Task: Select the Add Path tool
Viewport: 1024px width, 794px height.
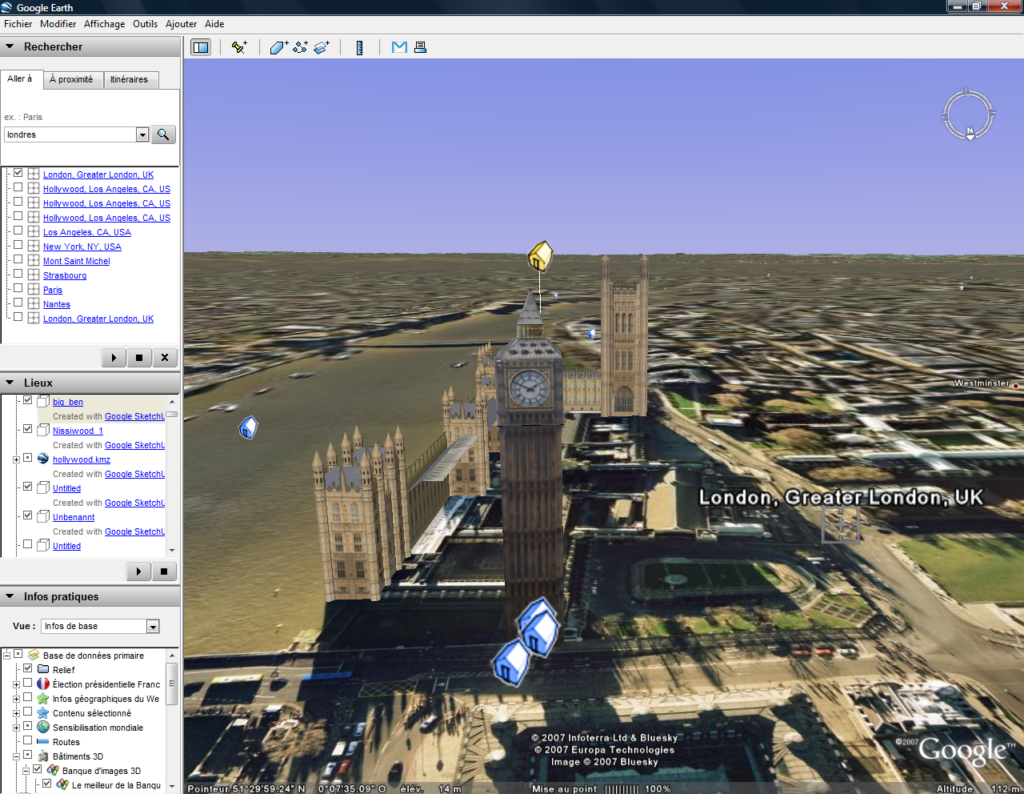Action: (x=300, y=47)
